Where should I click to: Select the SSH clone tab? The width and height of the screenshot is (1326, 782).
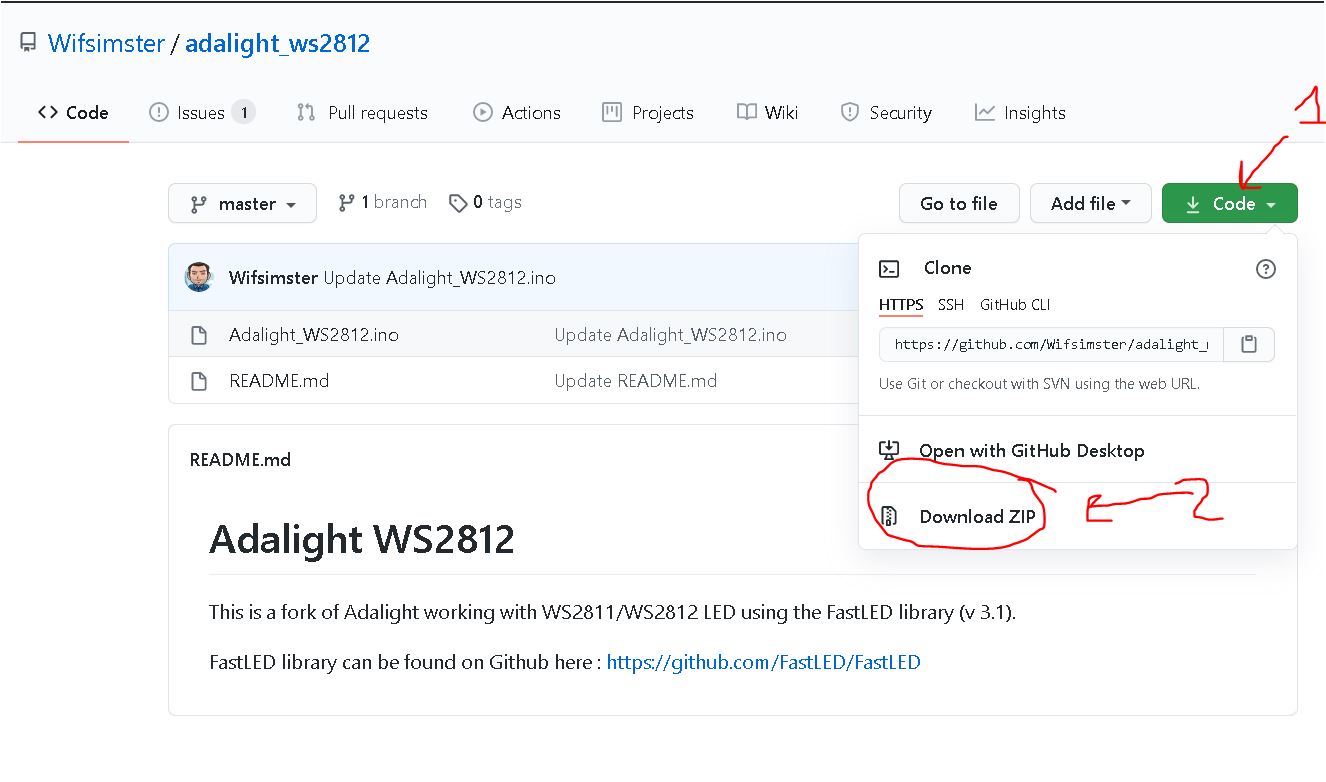click(951, 305)
